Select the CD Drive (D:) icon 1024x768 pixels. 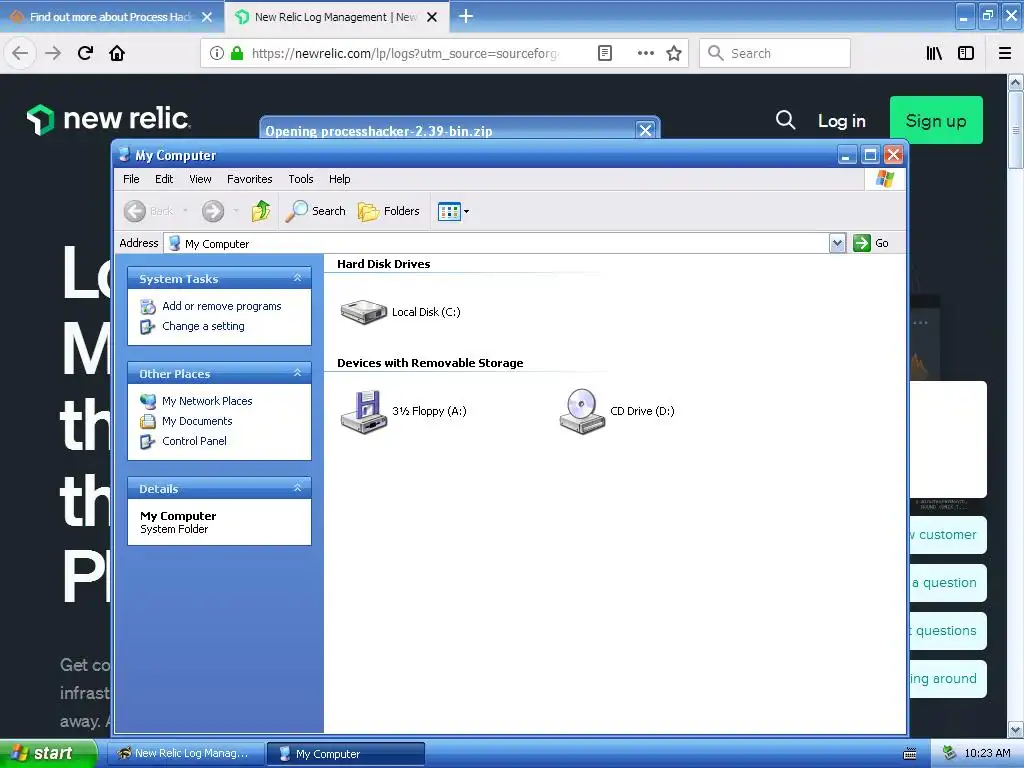(x=582, y=411)
